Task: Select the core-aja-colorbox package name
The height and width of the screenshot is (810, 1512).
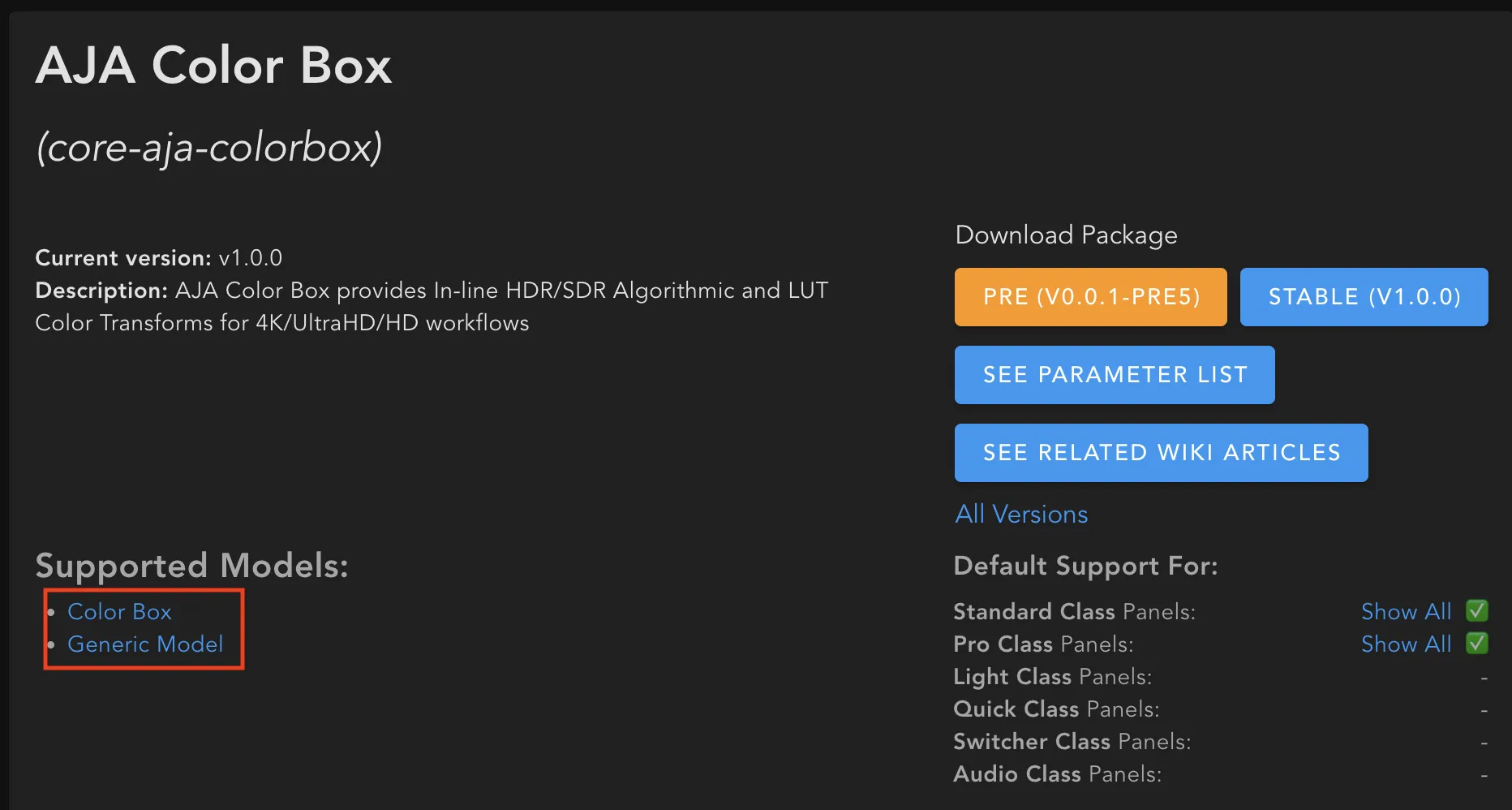Action: pyautogui.click(x=209, y=147)
